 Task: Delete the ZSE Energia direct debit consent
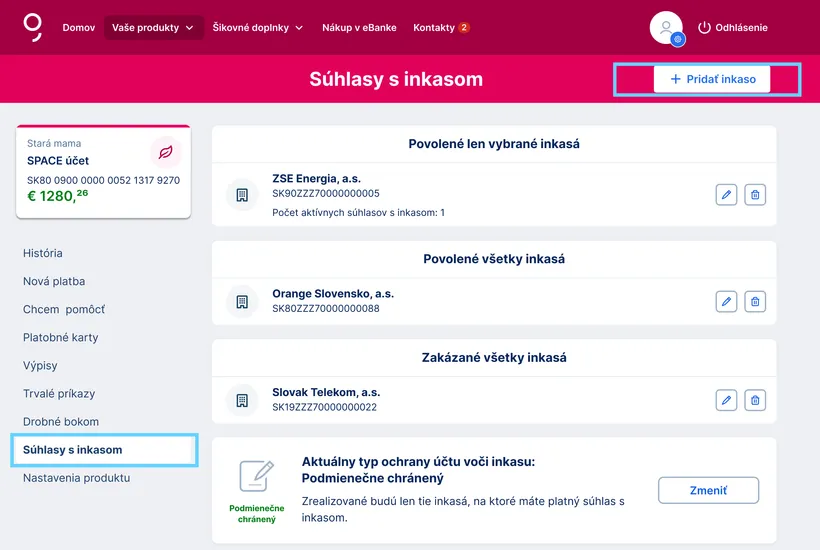click(x=755, y=195)
